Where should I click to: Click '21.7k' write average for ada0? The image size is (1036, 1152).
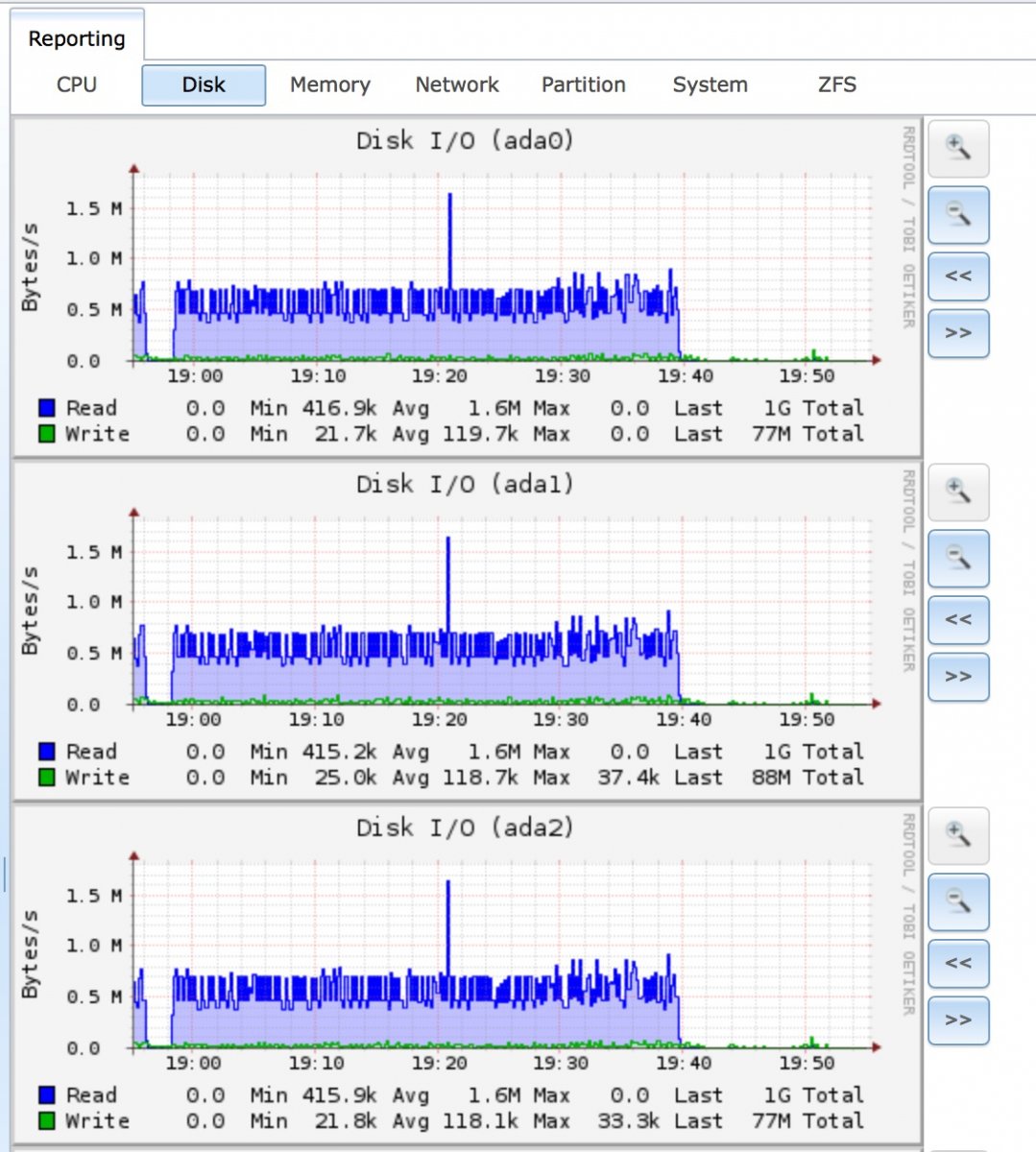pos(346,434)
